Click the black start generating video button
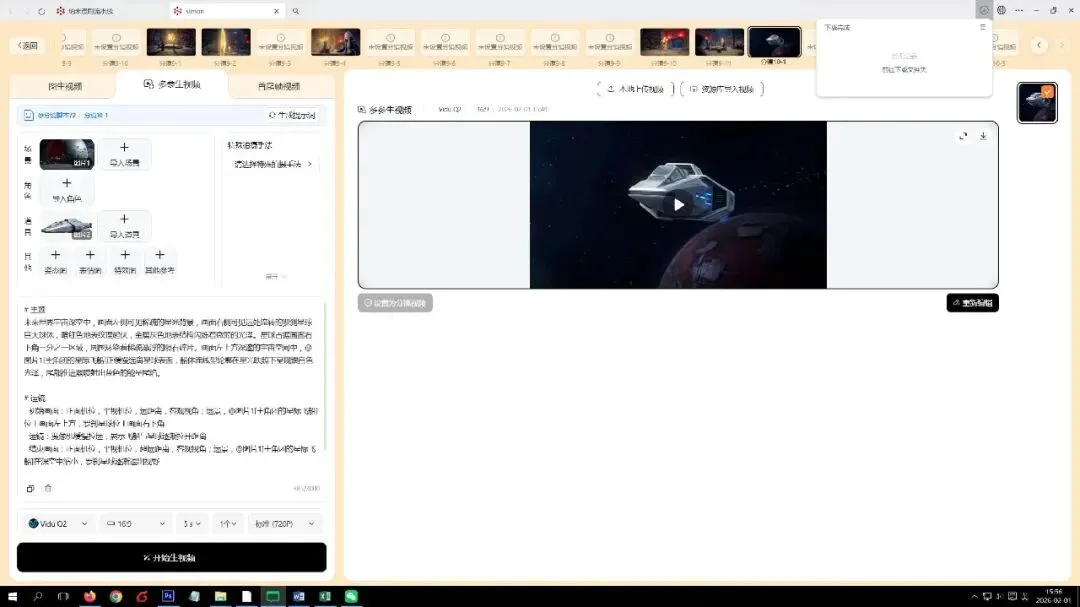Viewport: 1080px width, 607px height. (x=172, y=557)
